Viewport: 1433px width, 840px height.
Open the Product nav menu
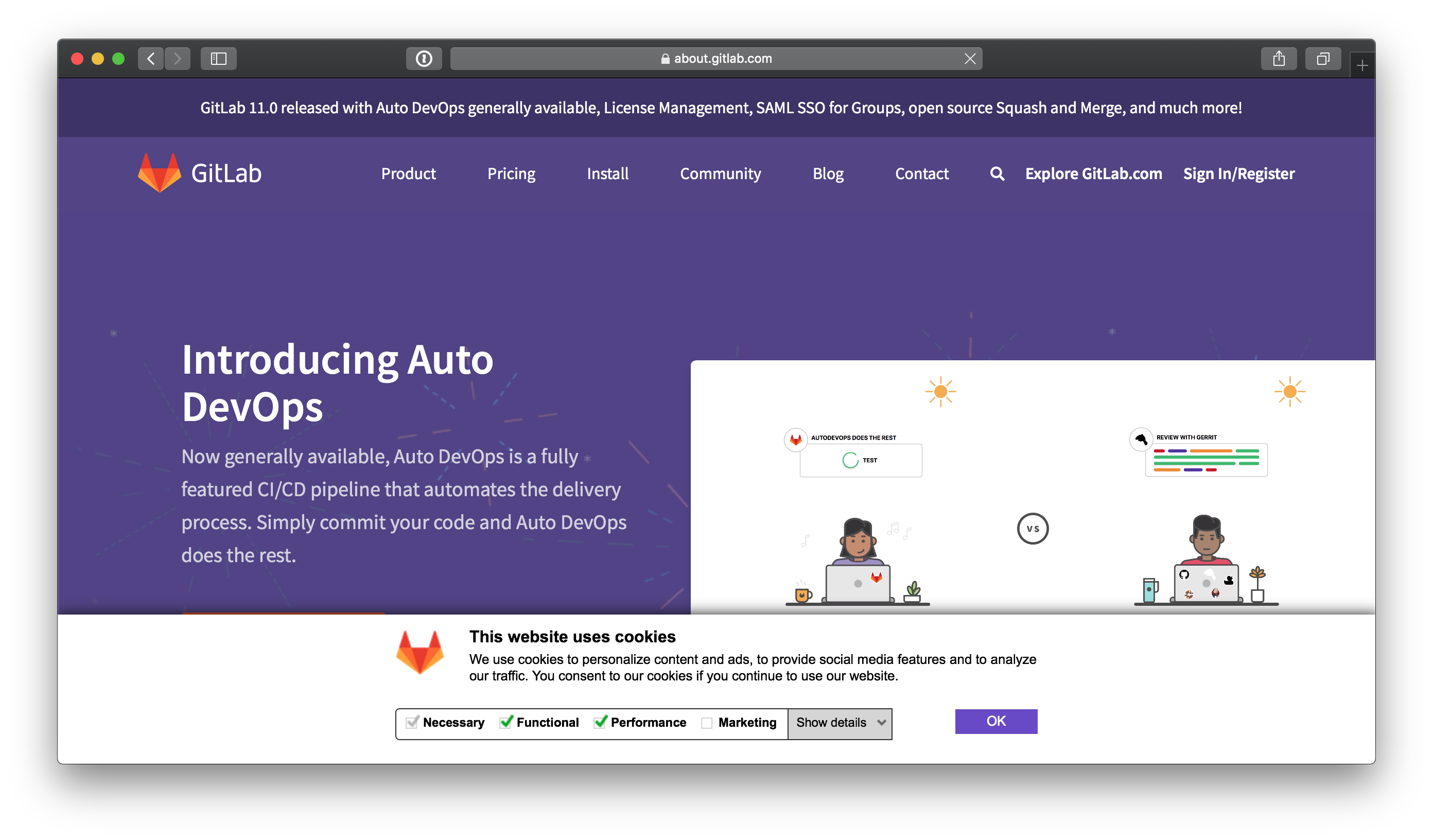(408, 173)
